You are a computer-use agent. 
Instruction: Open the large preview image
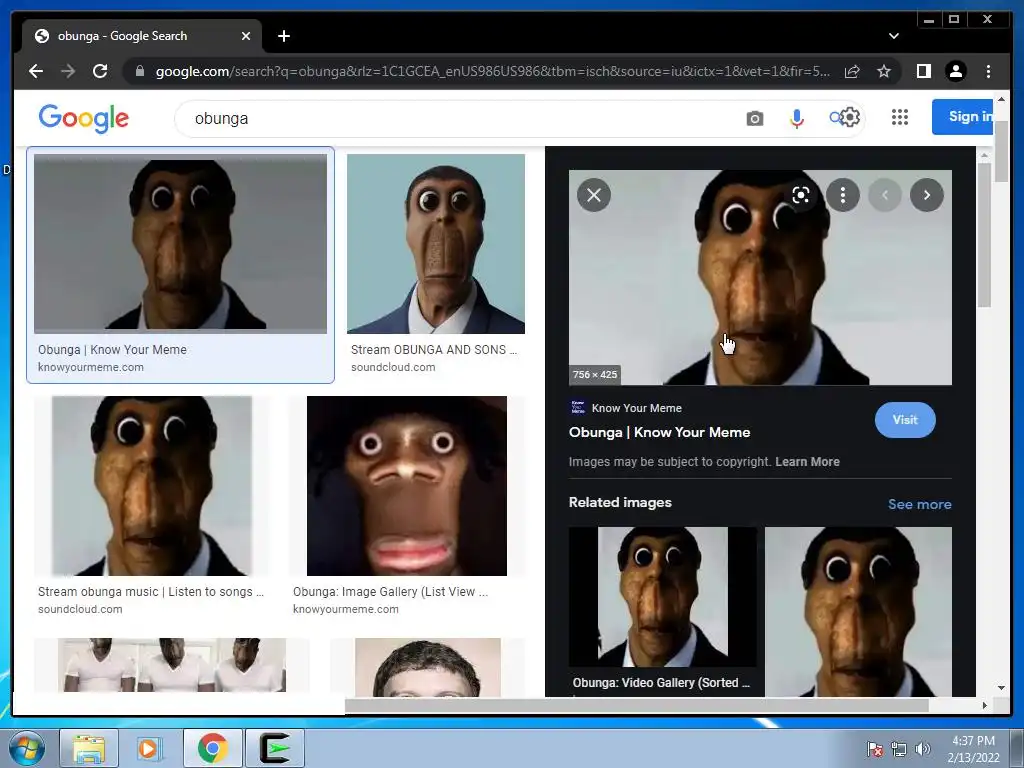(x=760, y=278)
